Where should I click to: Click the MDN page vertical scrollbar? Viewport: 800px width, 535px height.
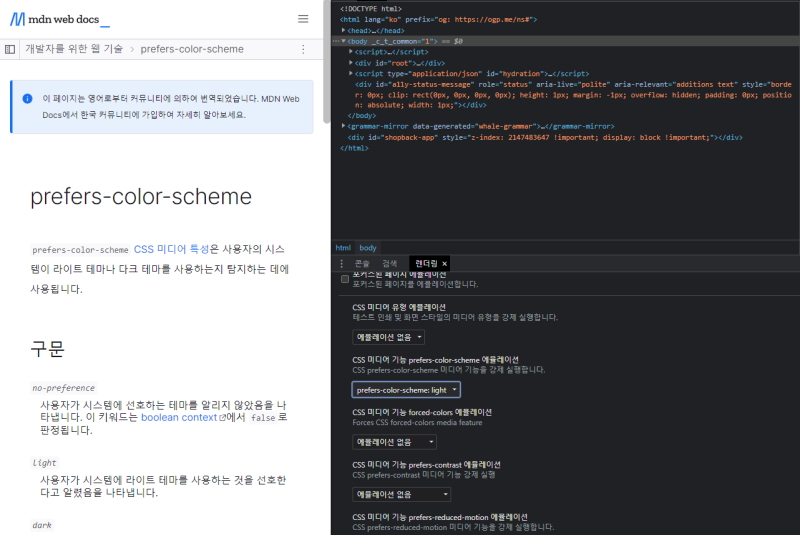[x=327, y=61]
